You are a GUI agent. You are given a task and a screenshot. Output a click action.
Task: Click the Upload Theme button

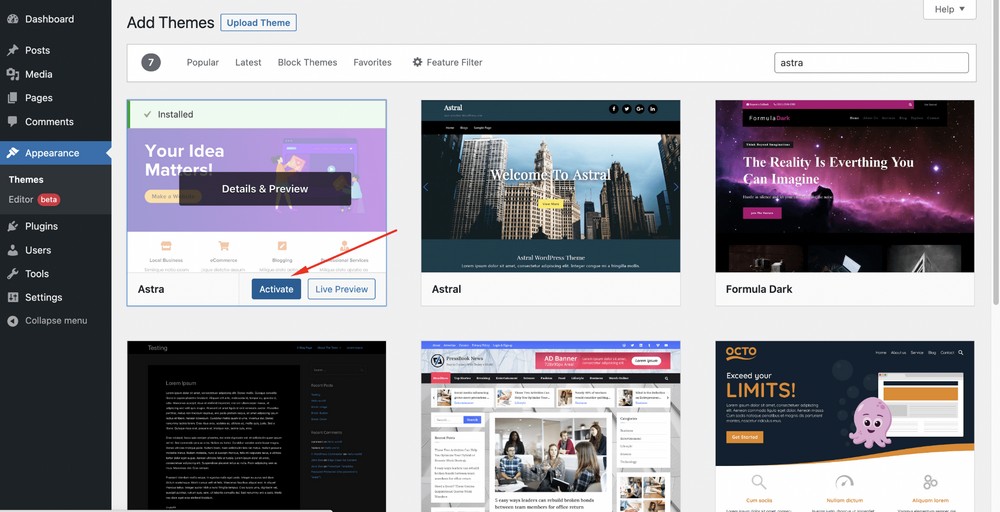[259, 22]
